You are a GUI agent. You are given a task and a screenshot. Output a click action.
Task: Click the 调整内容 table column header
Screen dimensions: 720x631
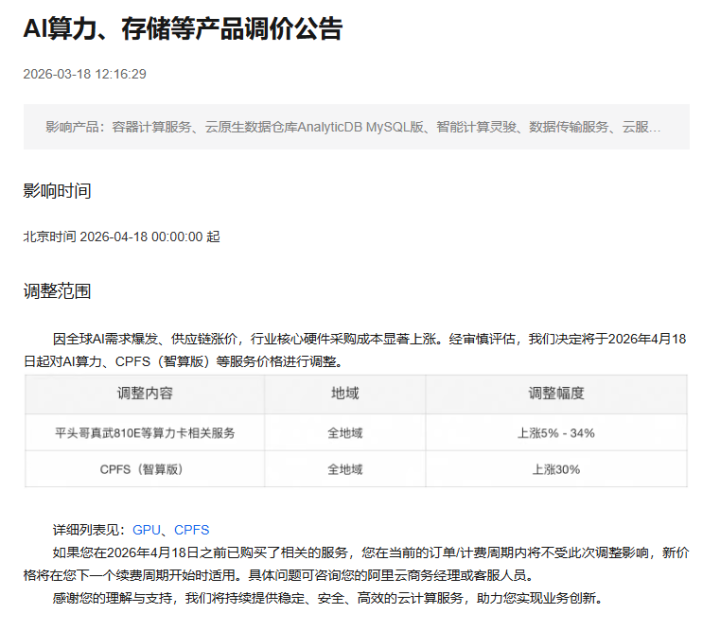[x=145, y=394]
